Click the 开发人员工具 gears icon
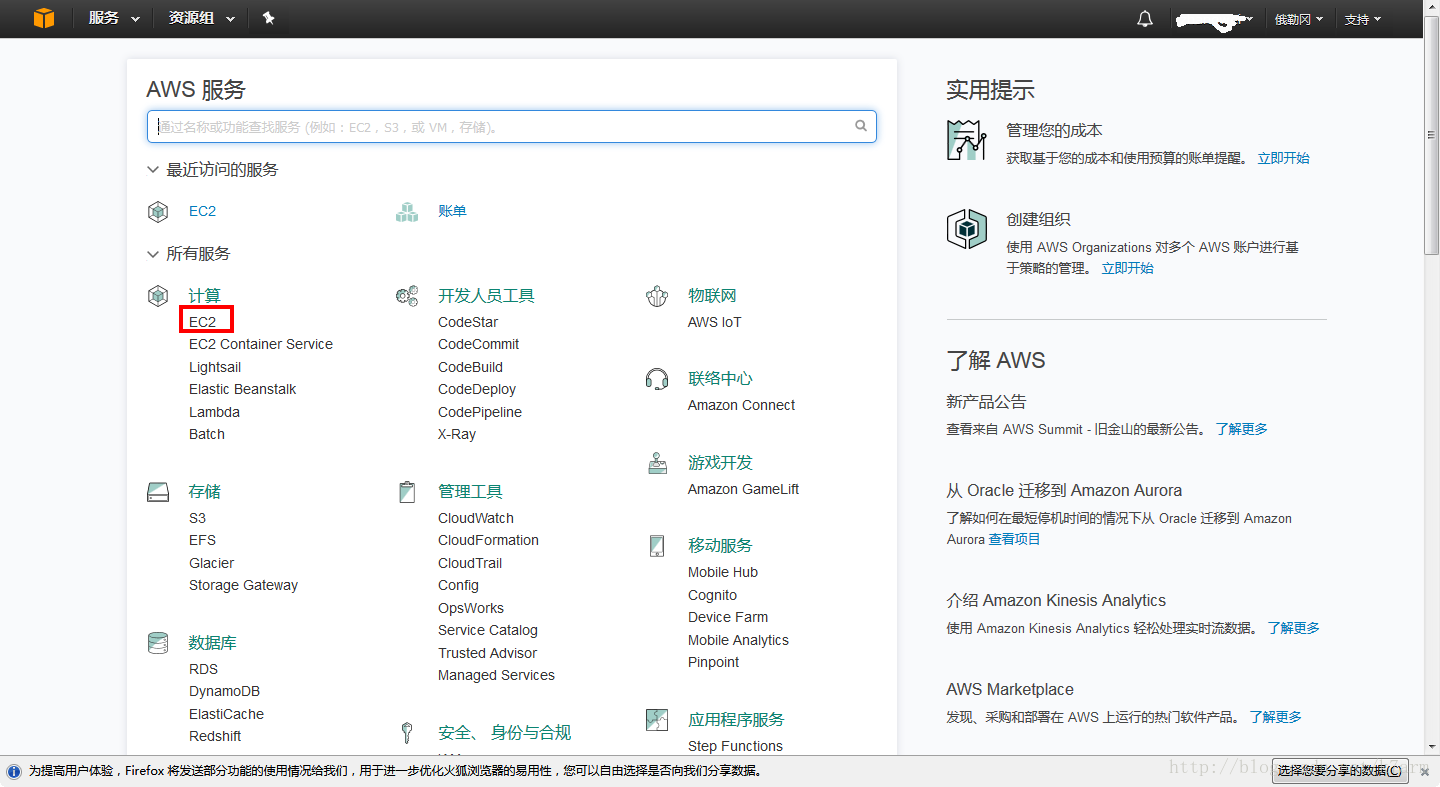This screenshot has width=1440, height=787. (407, 296)
